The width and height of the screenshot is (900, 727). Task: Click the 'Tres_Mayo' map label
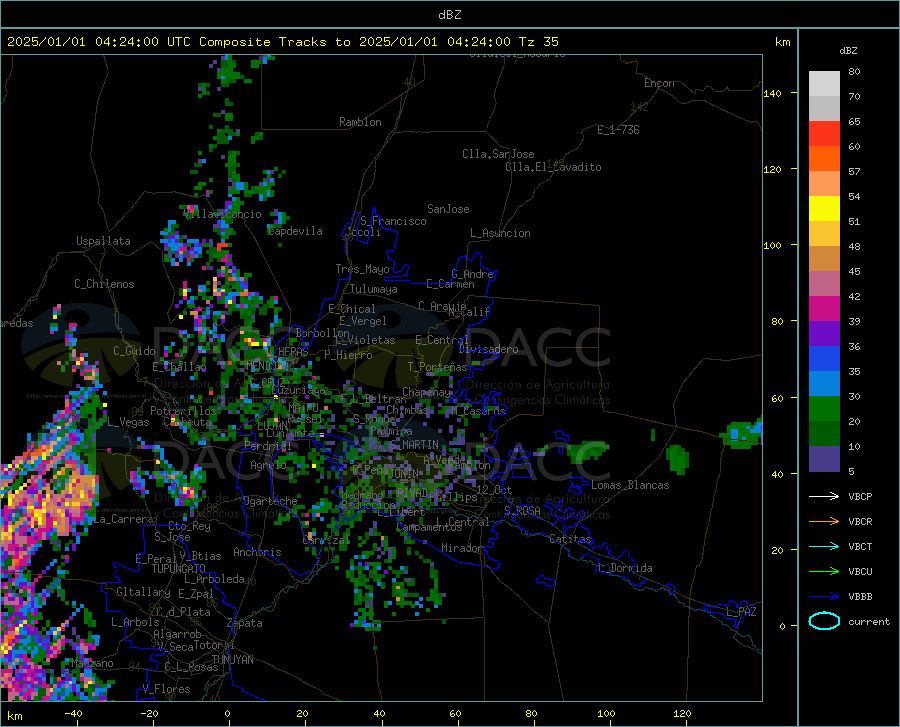(x=363, y=269)
